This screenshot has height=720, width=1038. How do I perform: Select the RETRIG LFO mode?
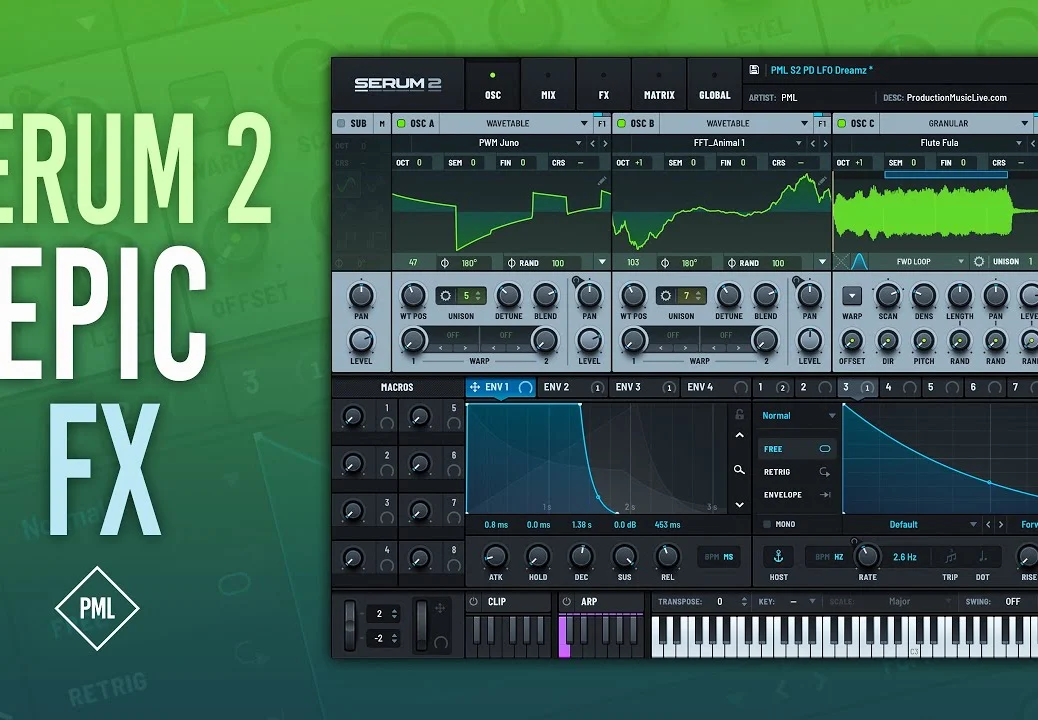[x=796, y=472]
